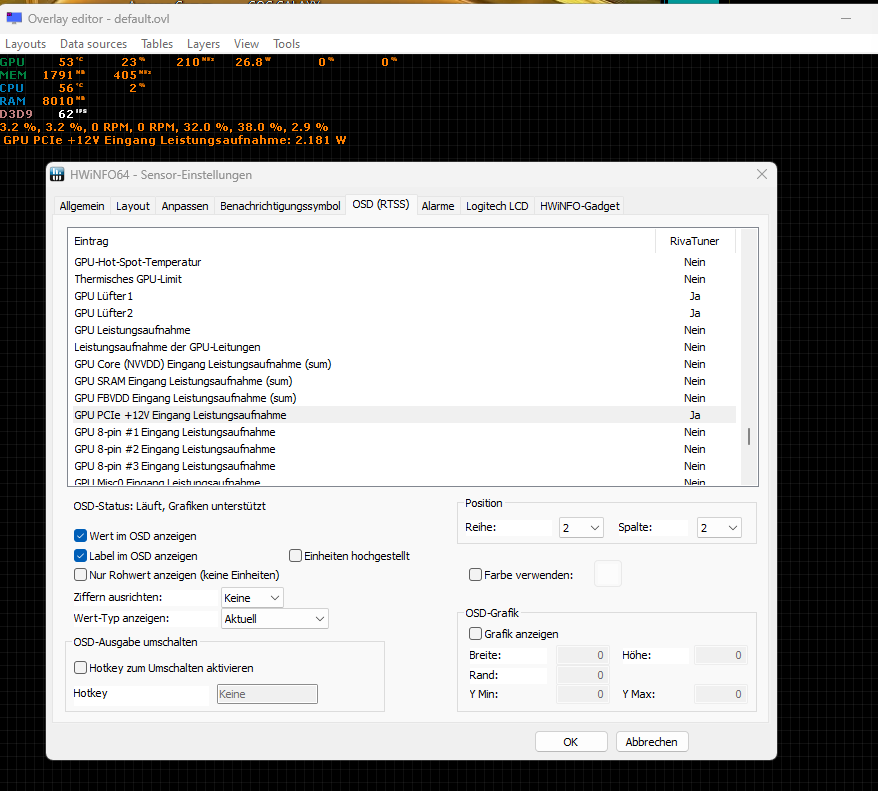Image resolution: width=878 pixels, height=791 pixels.
Task: Click the RivaTuner column header
Action: [695, 241]
